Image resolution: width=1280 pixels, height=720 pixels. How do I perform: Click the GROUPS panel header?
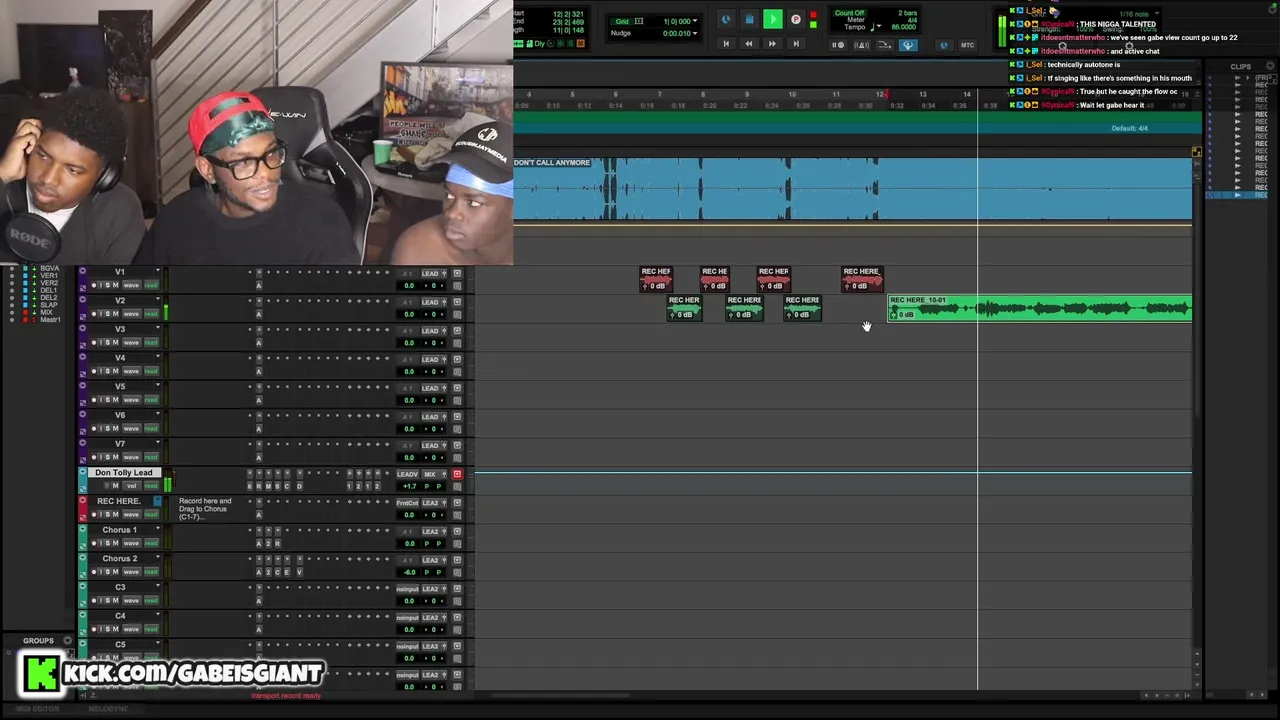click(x=38, y=640)
